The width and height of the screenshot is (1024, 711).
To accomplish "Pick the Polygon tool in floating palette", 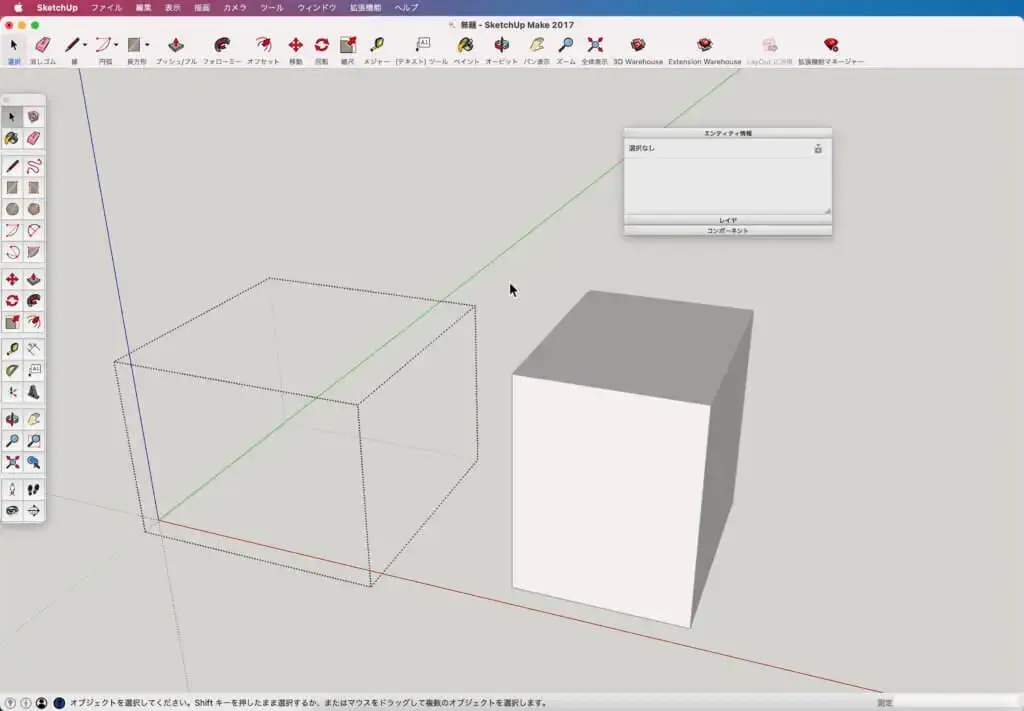I will [x=33, y=209].
